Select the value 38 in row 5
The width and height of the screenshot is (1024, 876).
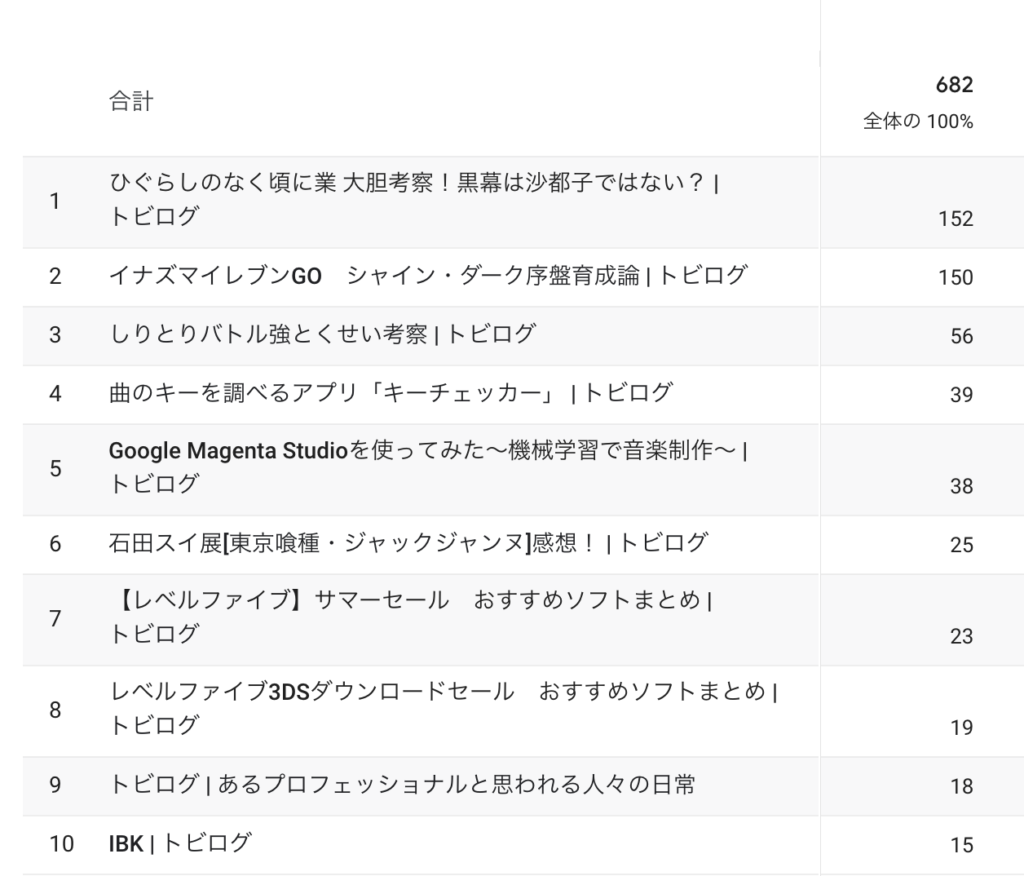coord(961,486)
